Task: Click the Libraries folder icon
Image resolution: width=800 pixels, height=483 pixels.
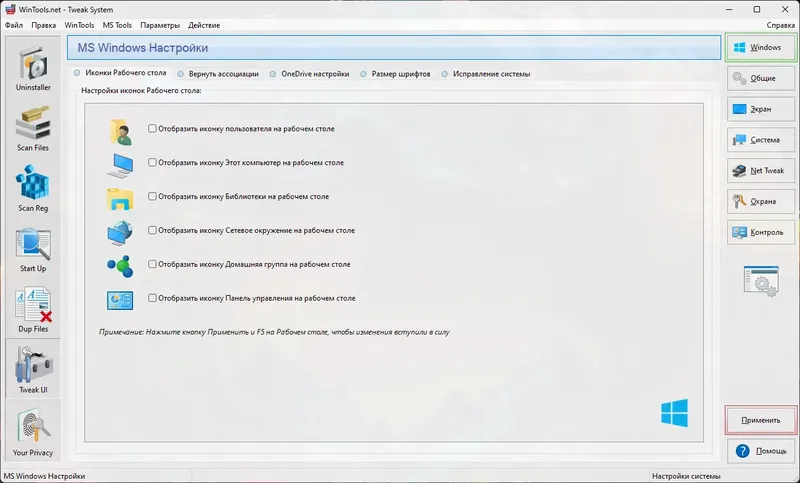Action: [x=120, y=199]
